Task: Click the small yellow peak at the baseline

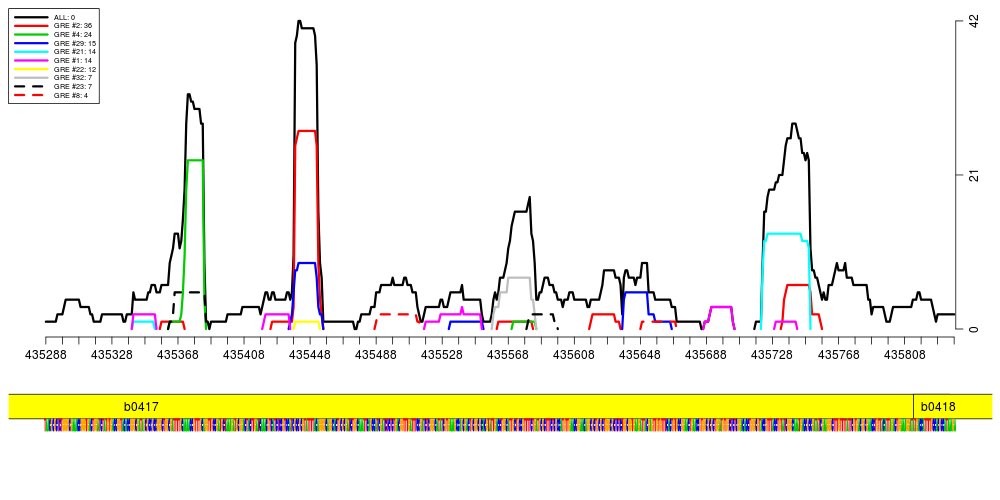Action: point(306,322)
